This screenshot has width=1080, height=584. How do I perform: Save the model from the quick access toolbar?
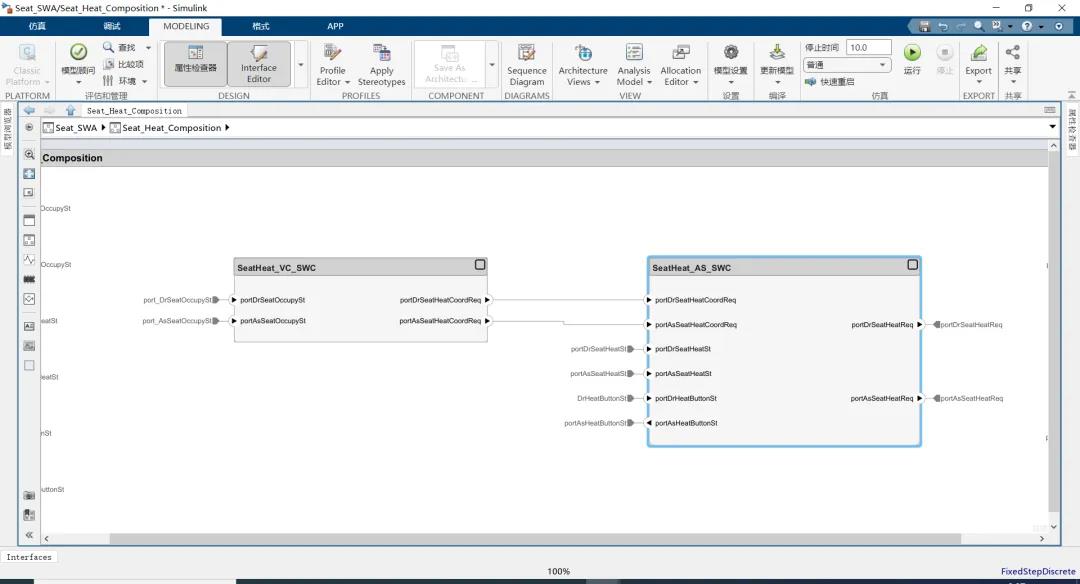click(924, 26)
